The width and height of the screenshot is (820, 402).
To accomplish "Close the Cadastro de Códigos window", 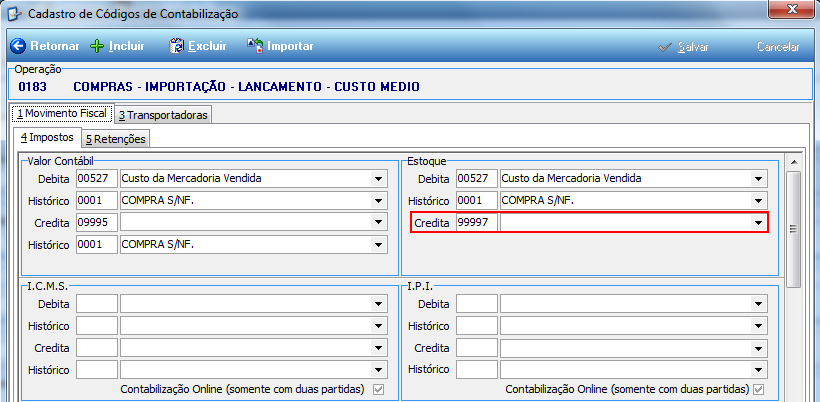I will click(x=793, y=8).
